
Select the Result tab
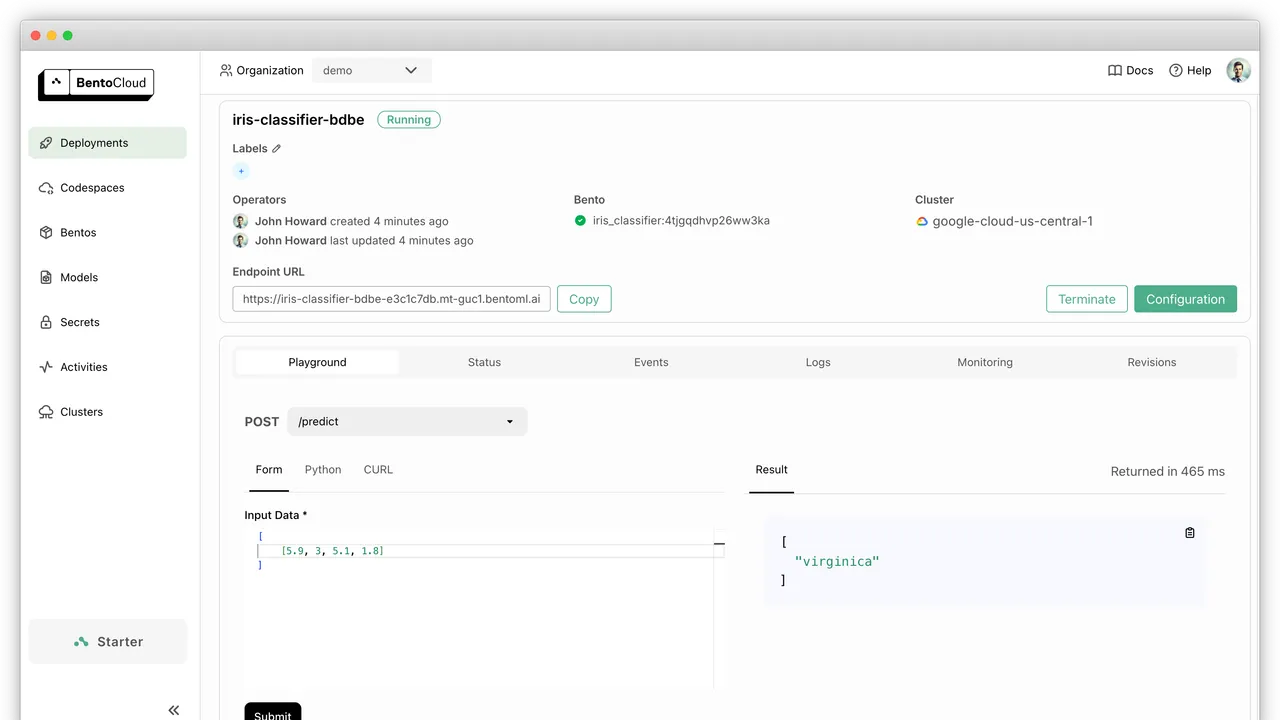[771, 470]
